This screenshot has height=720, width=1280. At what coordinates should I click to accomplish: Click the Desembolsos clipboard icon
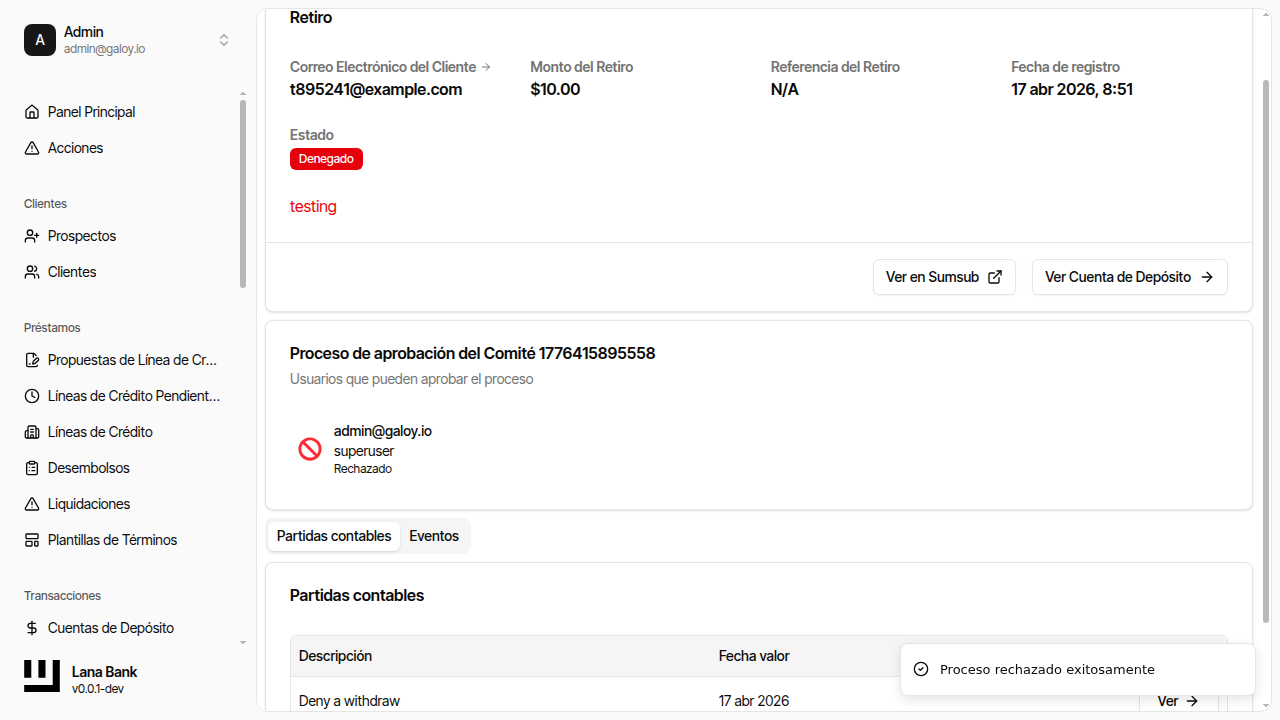[32, 468]
